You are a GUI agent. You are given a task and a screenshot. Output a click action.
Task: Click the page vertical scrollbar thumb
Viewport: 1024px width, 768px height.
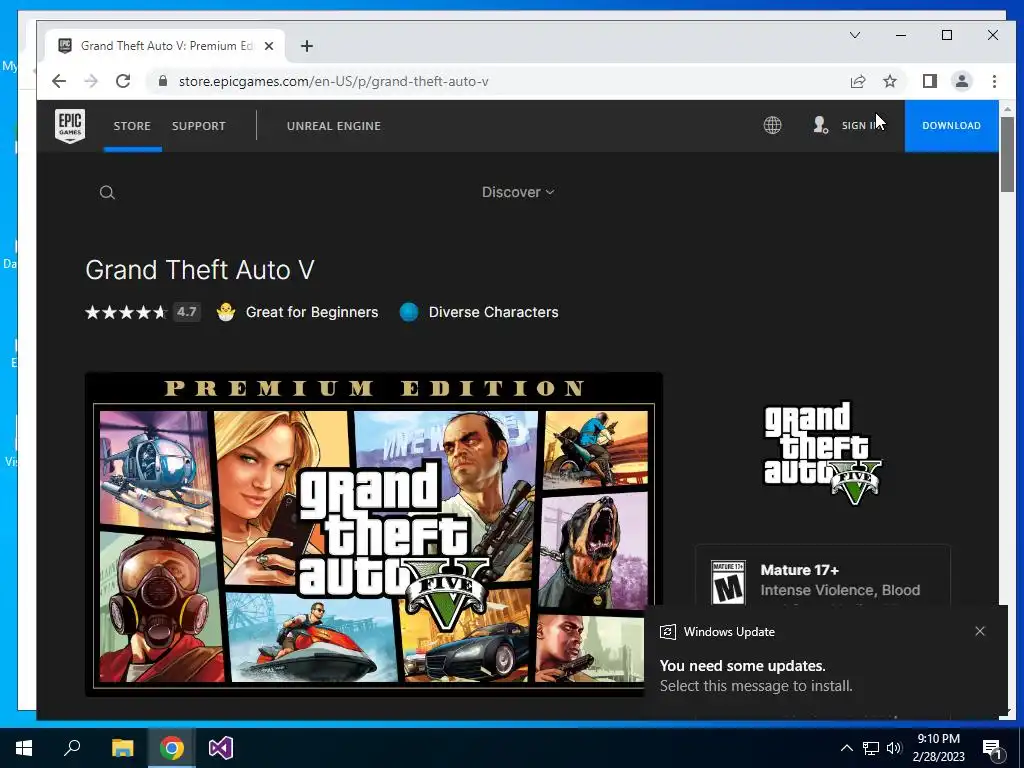point(1006,155)
